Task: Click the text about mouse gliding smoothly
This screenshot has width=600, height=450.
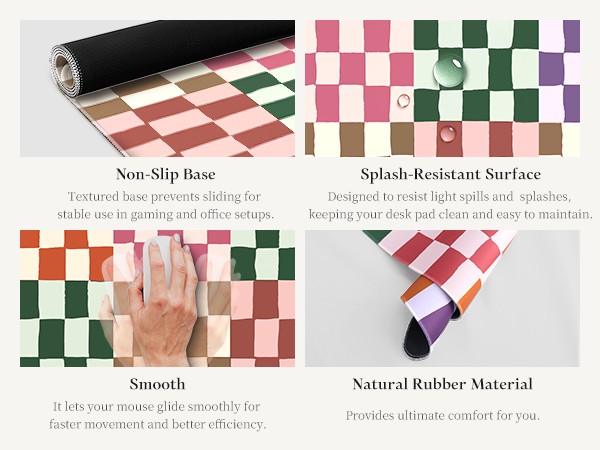Action: tap(157, 415)
